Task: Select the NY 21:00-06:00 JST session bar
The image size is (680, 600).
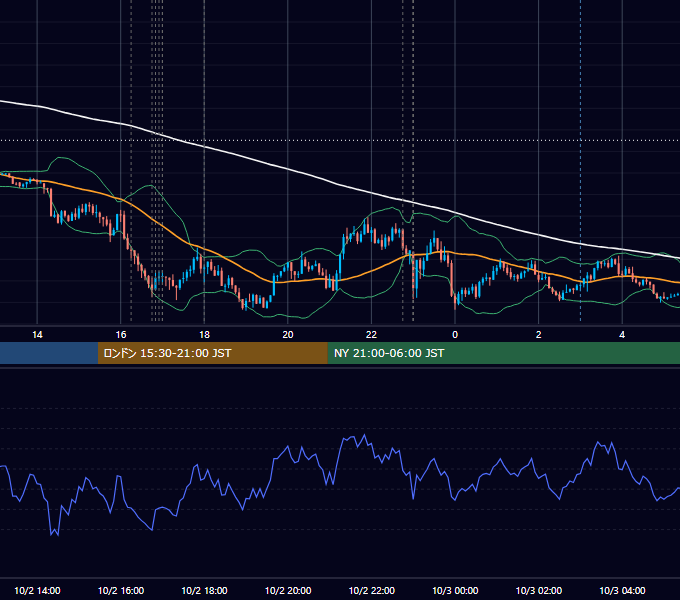Action: pos(503,353)
